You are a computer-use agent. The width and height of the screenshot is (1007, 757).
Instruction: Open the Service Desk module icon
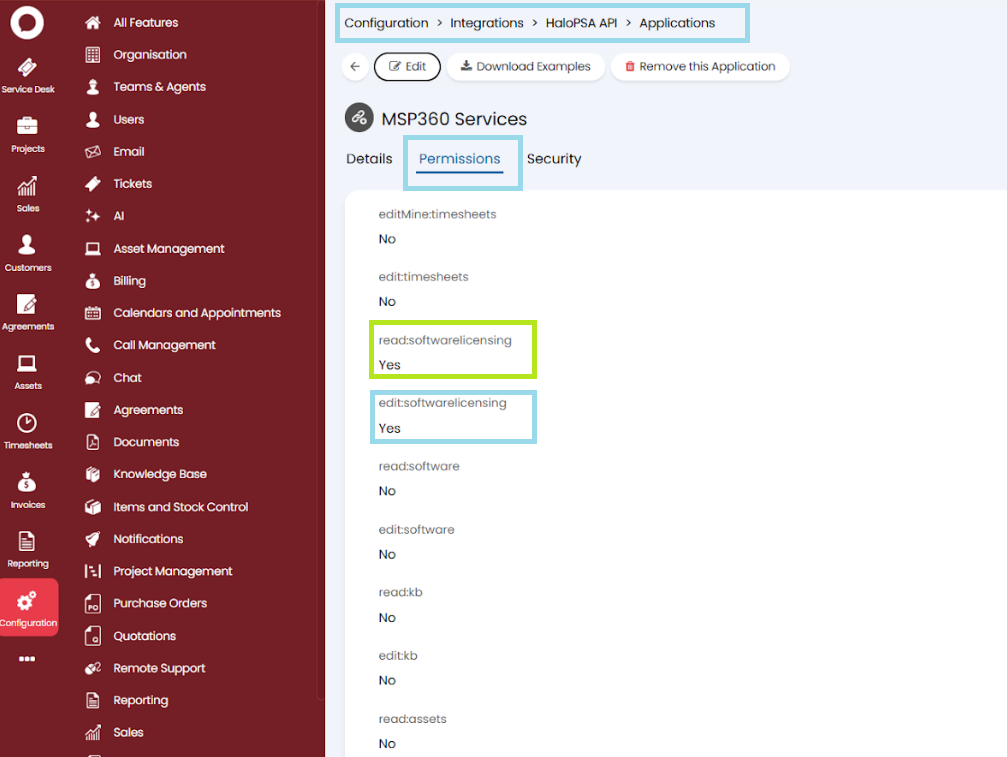(27, 67)
